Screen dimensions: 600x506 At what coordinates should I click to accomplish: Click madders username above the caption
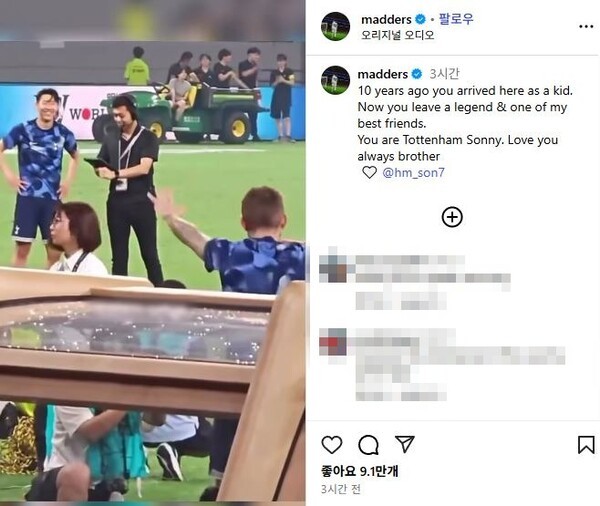tap(383, 74)
